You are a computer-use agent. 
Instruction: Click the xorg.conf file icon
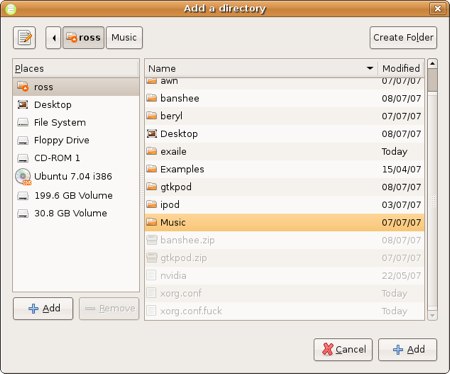151,293
